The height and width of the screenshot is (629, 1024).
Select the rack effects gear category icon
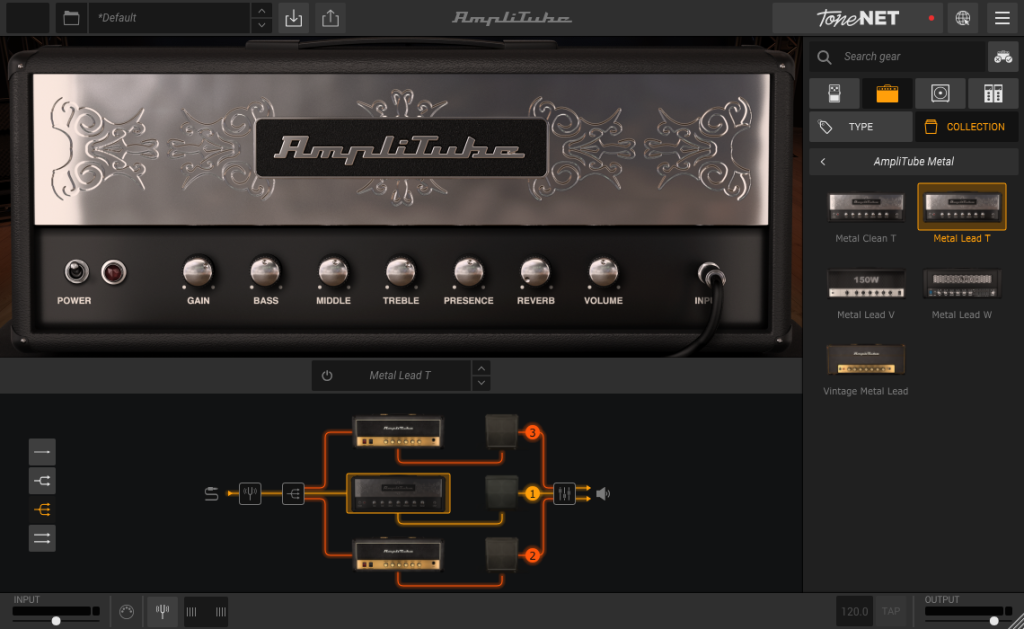click(993, 93)
